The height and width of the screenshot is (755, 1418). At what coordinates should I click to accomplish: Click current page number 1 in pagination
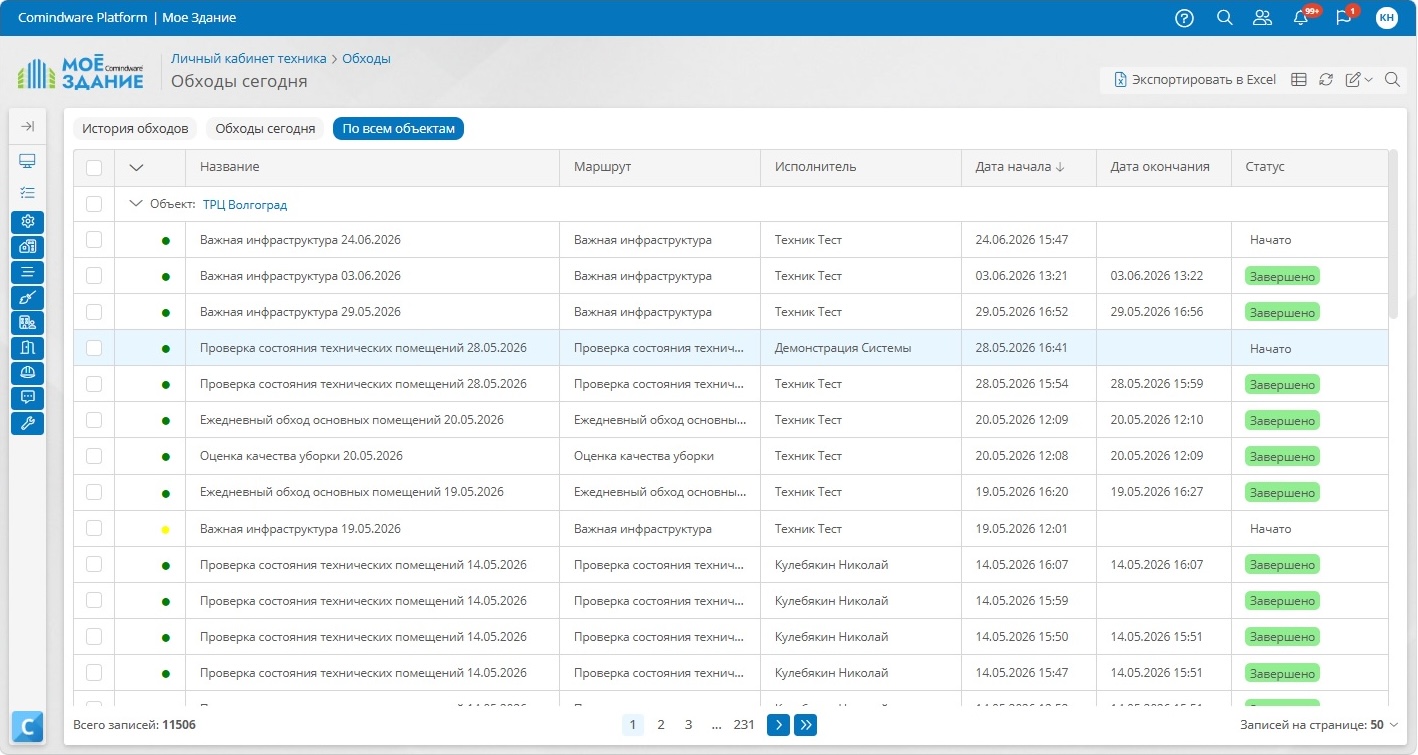pos(633,725)
